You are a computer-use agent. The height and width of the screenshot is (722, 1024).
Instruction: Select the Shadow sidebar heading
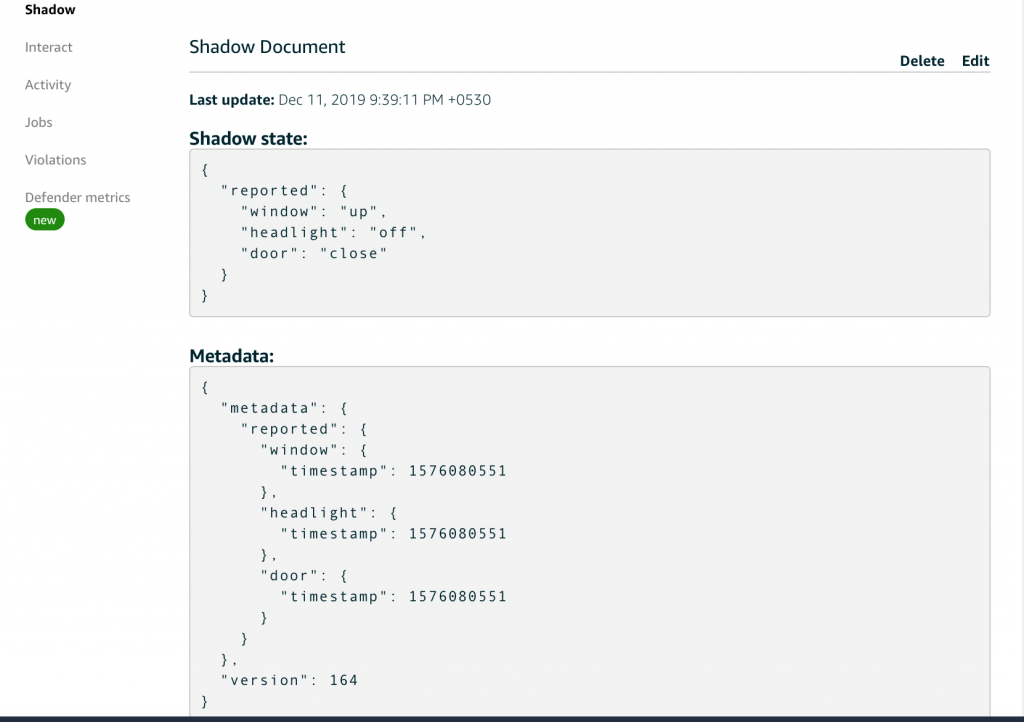coord(49,9)
